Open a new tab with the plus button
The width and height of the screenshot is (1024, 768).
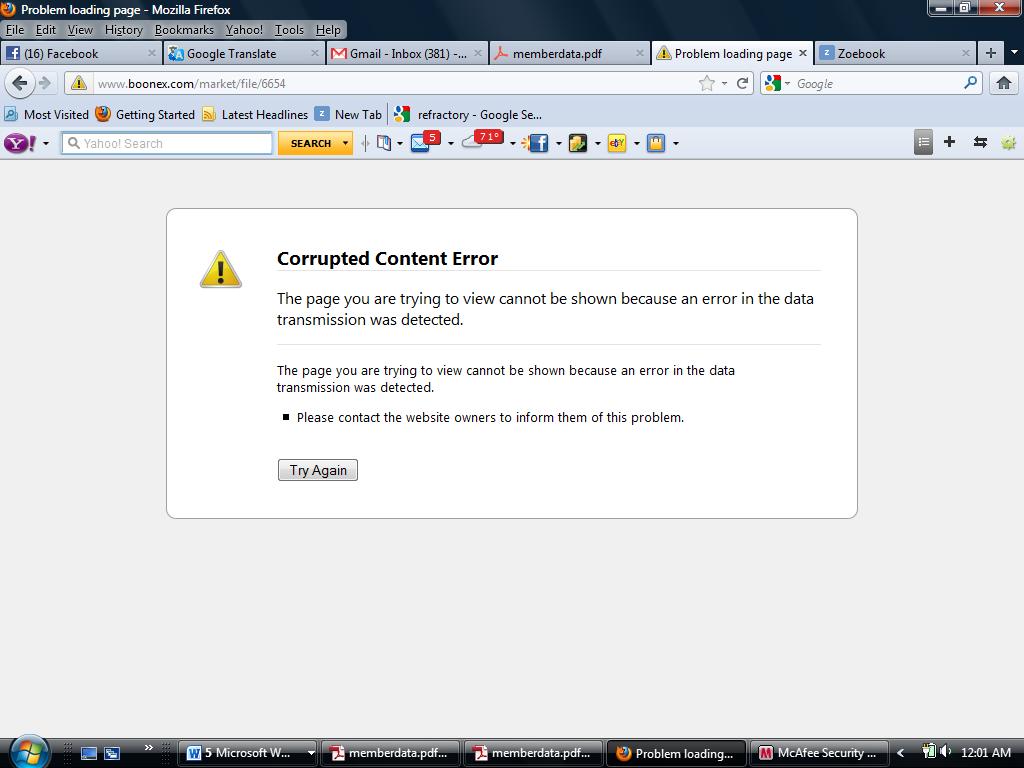pos(991,53)
